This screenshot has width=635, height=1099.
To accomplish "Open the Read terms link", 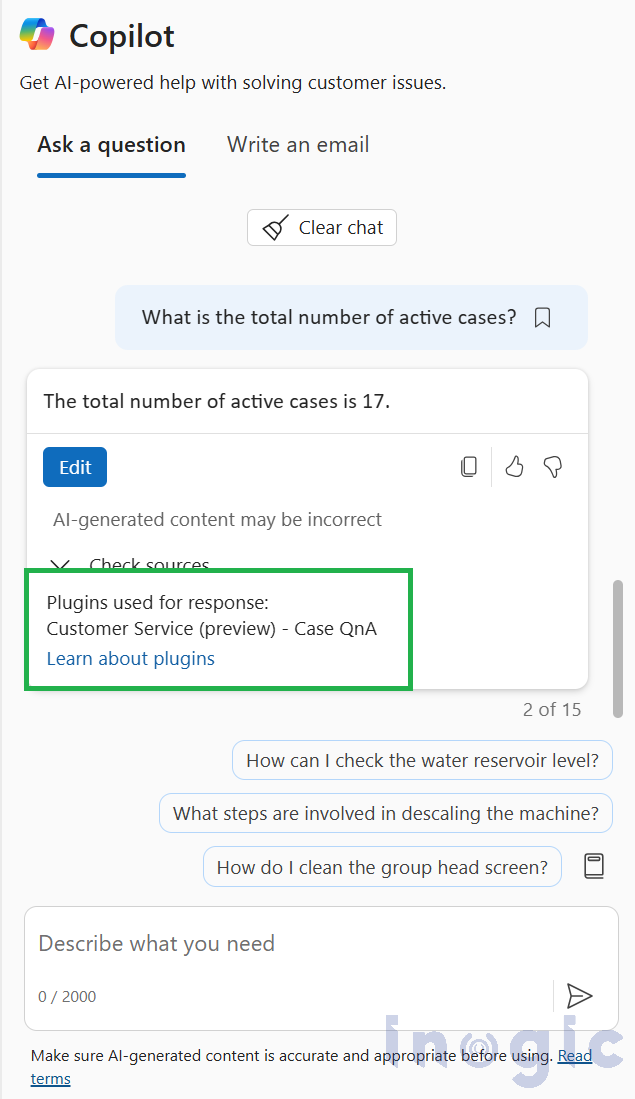I will (311, 1067).
